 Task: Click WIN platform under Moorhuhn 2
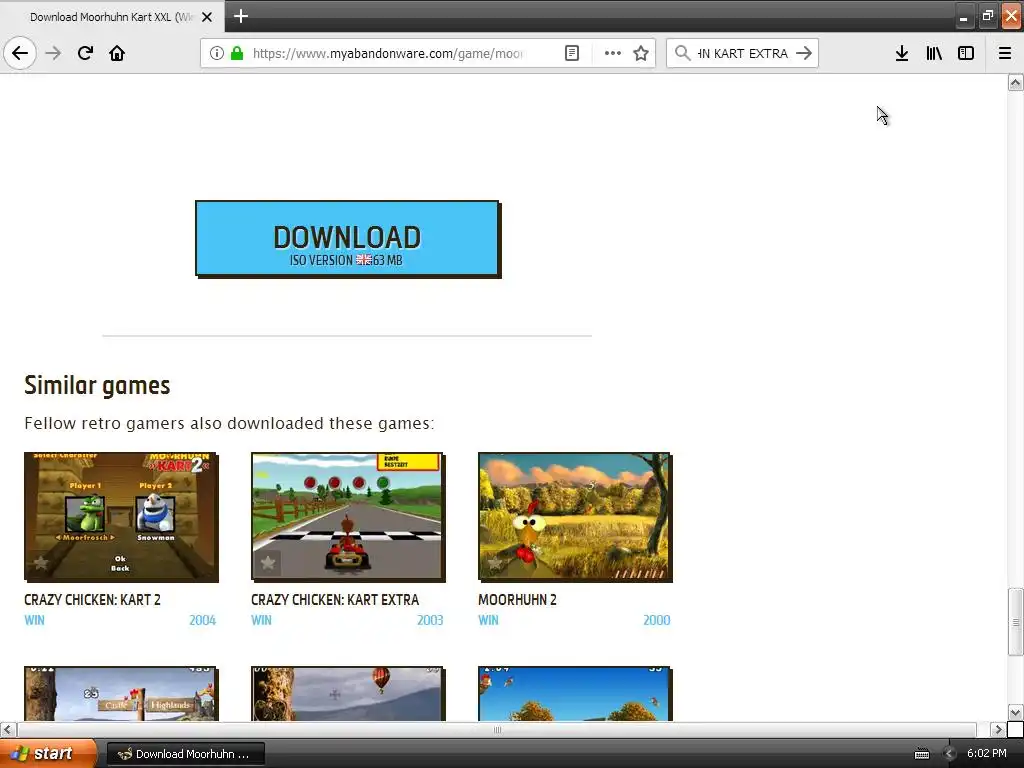coord(488,620)
